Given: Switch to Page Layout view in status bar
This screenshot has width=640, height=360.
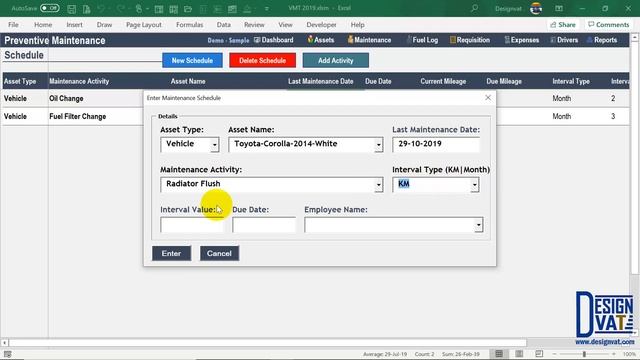Looking at the screenshot, I should 519,354.
